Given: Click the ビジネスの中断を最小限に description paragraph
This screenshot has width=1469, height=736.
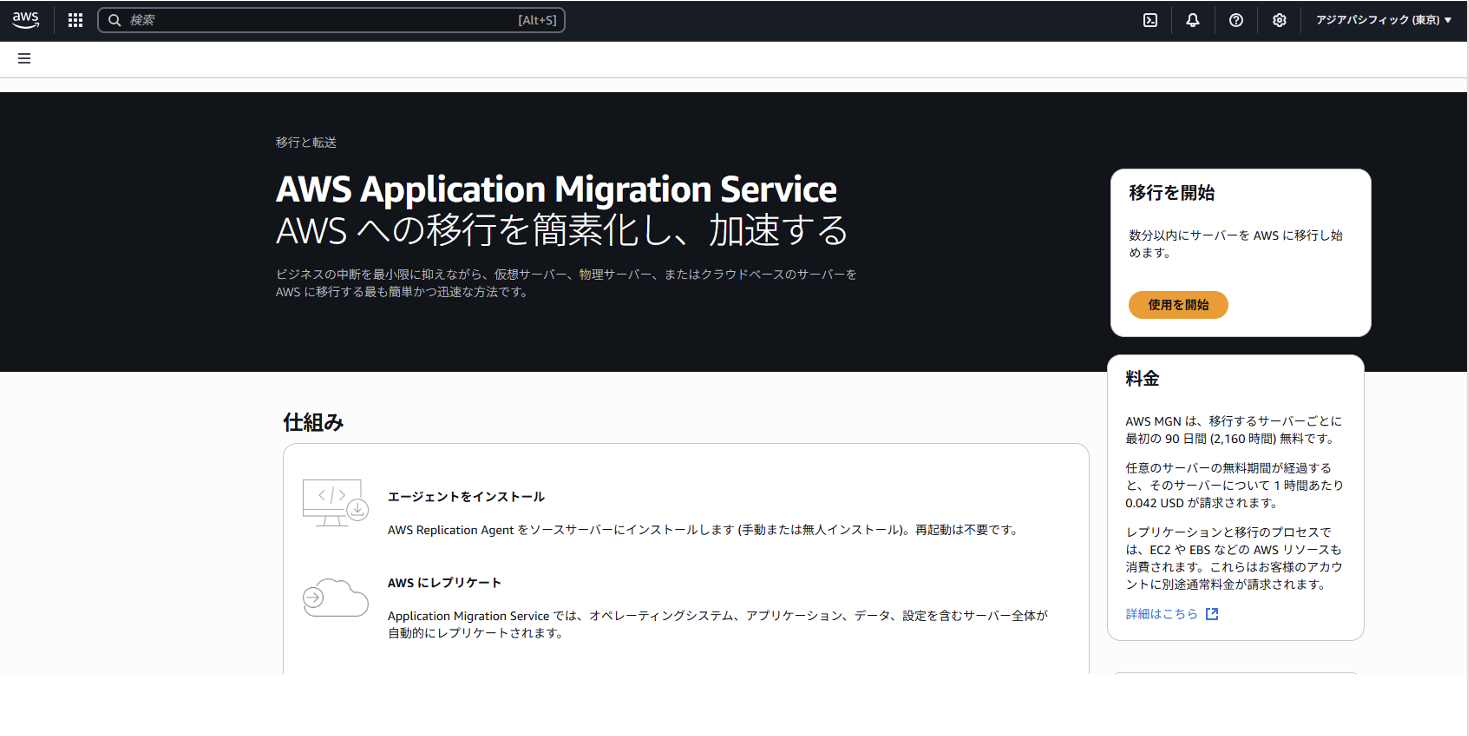Looking at the screenshot, I should click(x=566, y=283).
